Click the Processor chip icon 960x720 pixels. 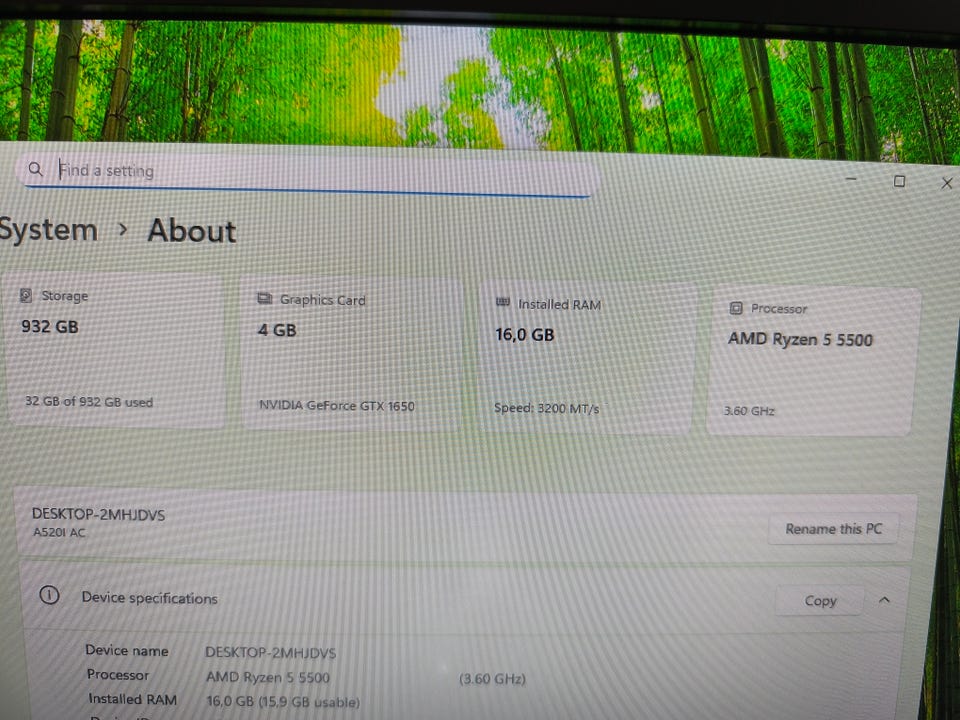point(737,307)
